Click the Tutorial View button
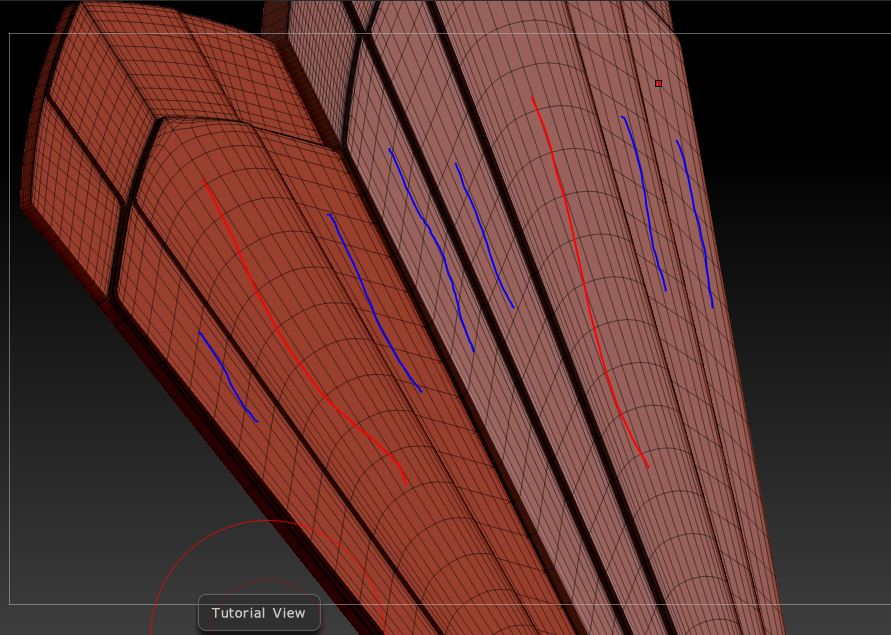 259,613
